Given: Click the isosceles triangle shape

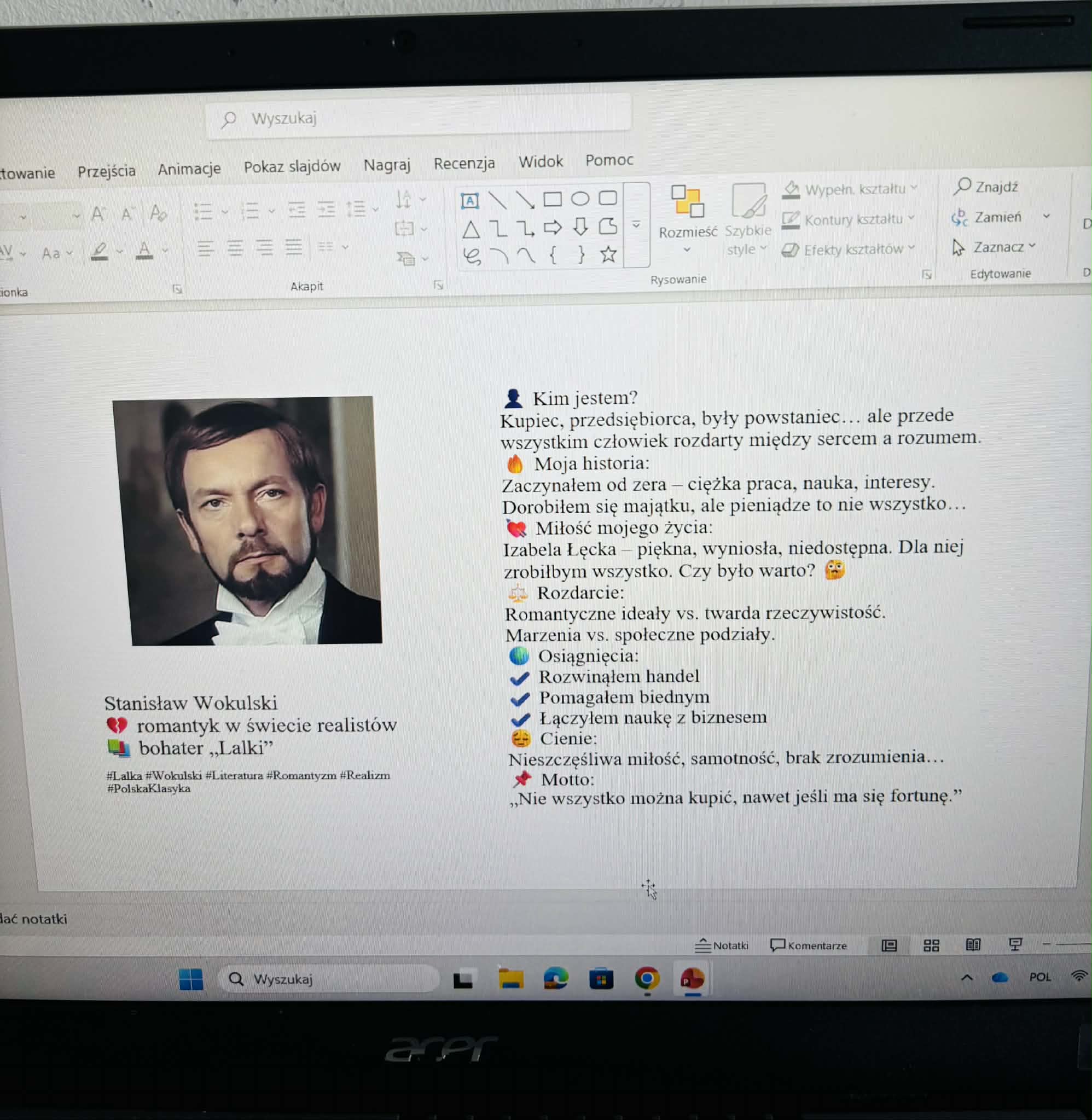Looking at the screenshot, I should pyautogui.click(x=471, y=230).
